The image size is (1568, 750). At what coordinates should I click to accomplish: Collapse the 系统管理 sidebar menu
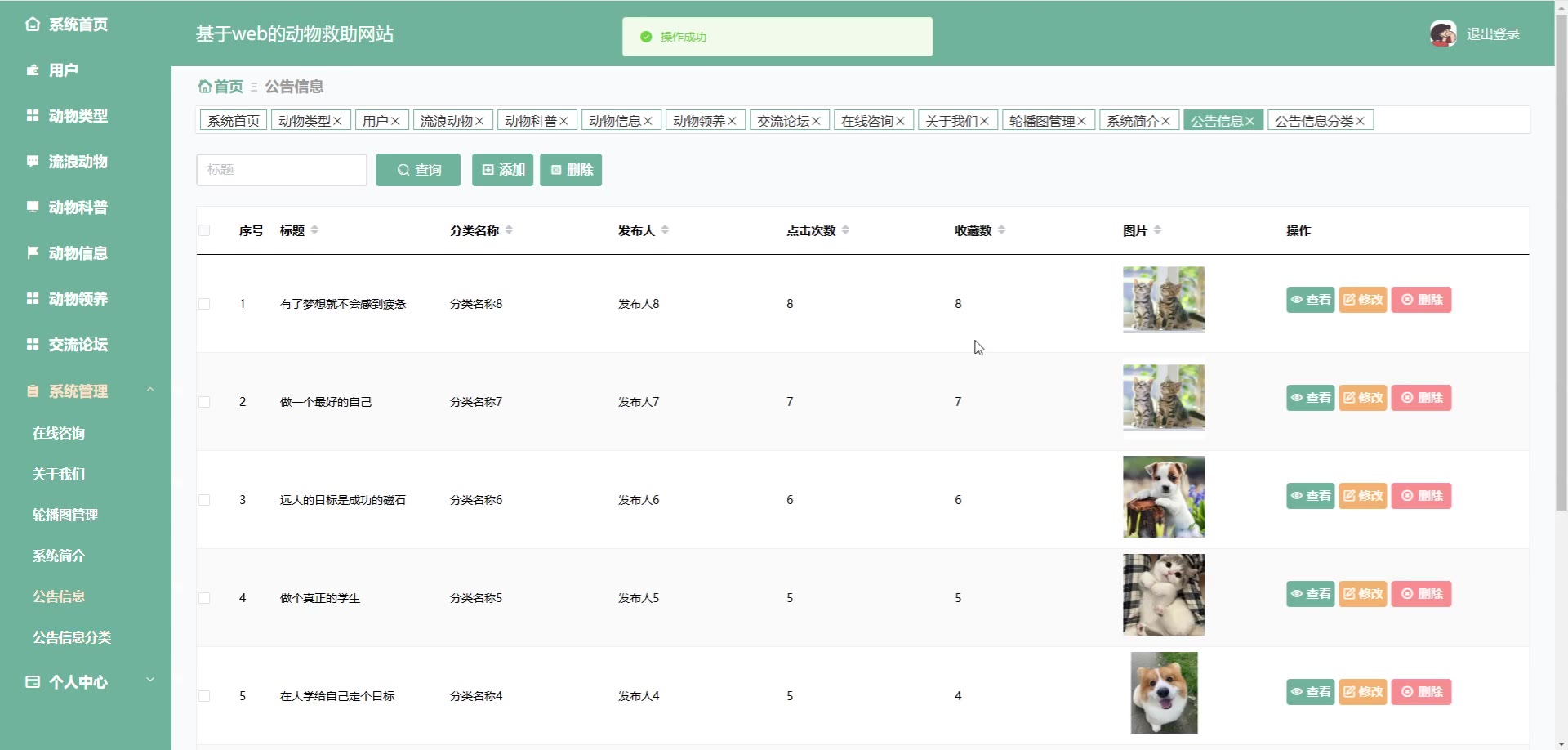tap(150, 391)
